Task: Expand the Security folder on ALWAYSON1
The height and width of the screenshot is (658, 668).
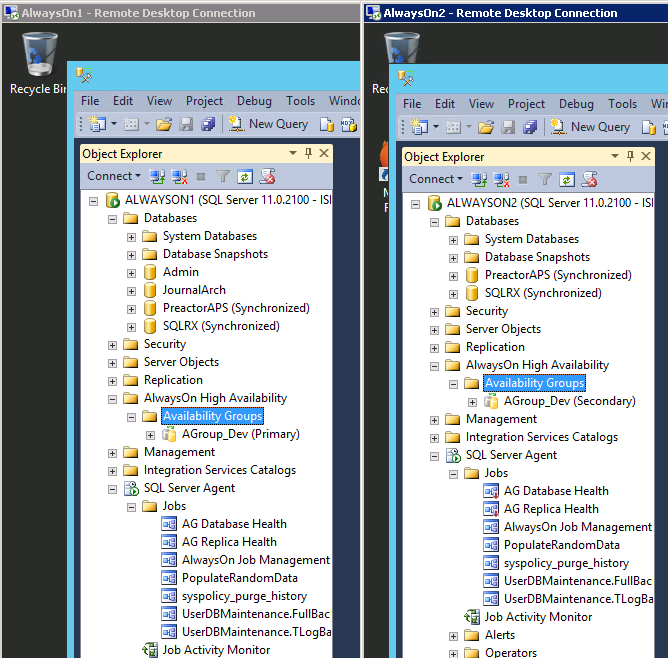Action: 112,345
